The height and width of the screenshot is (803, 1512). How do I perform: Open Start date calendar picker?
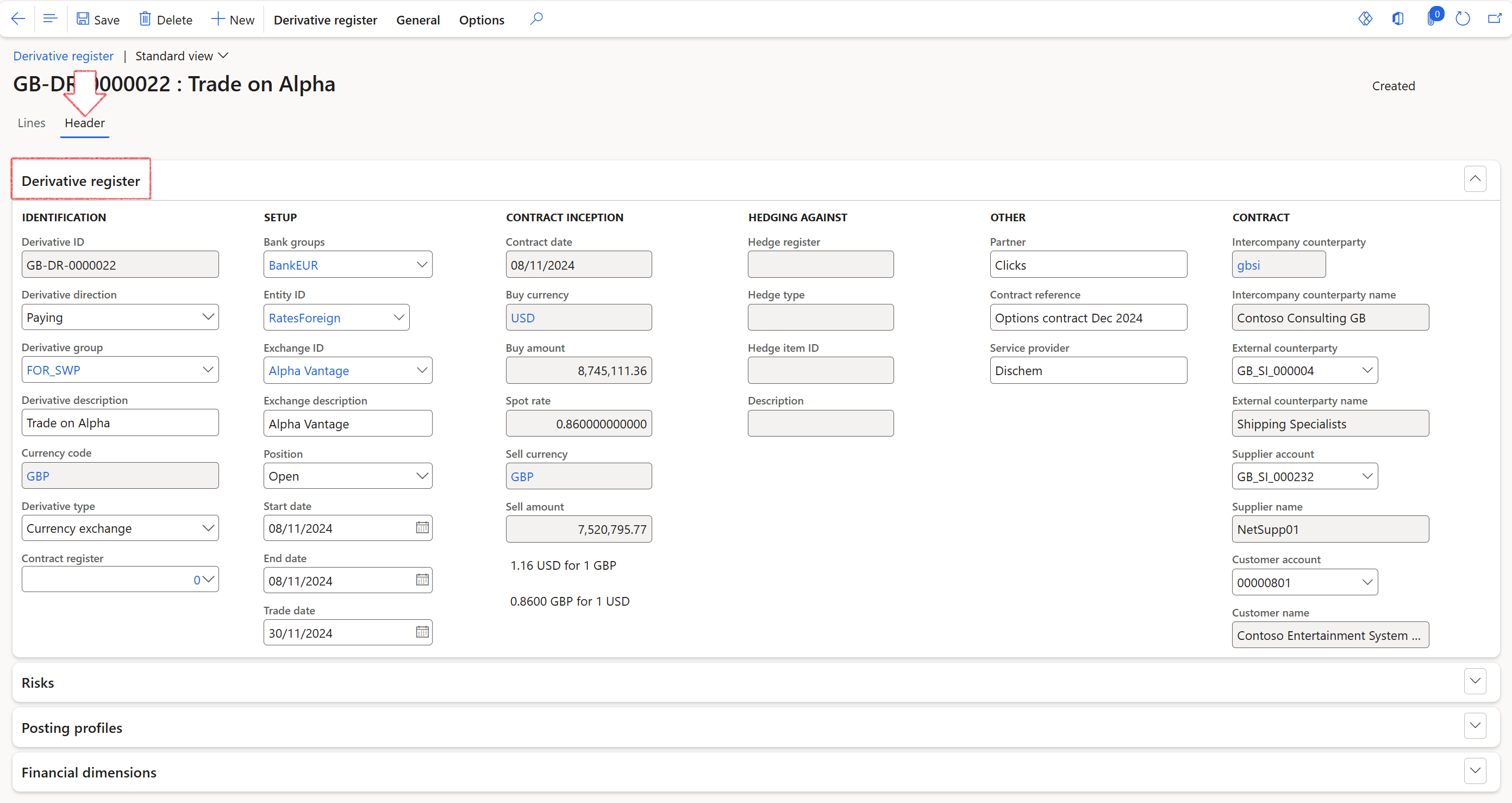pyautogui.click(x=422, y=528)
